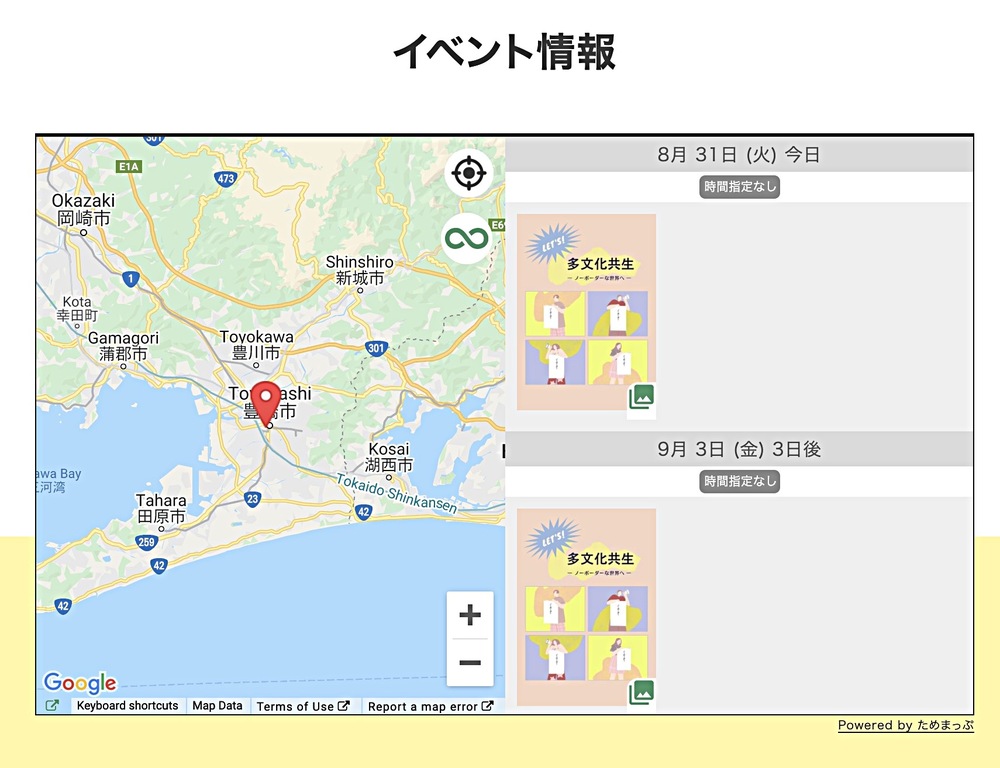Click the 9月 3日 (金) 3日後 date header
Viewport: 1000px width, 768px height.
point(739,449)
